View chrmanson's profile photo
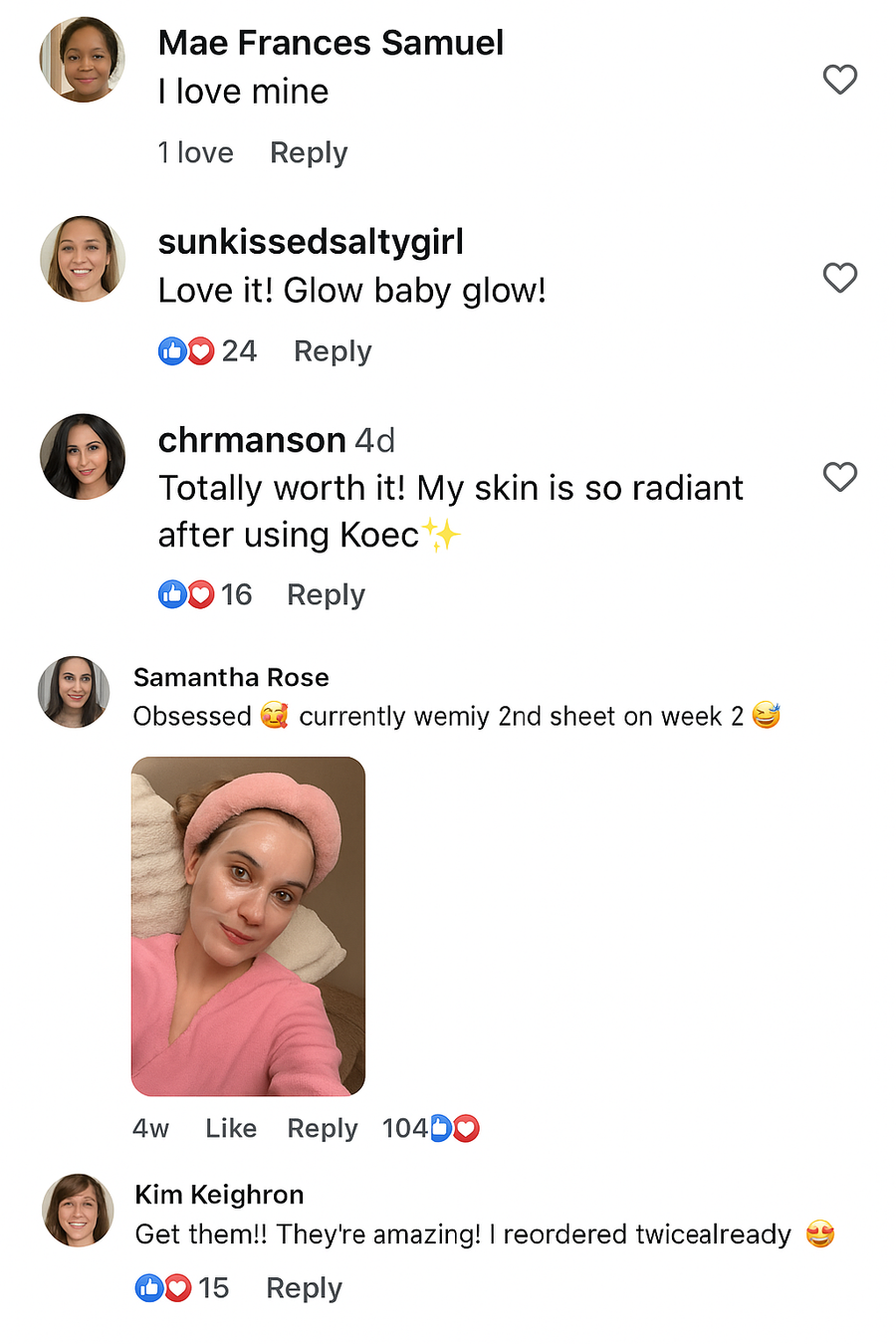The image size is (896, 1344). click(x=83, y=457)
